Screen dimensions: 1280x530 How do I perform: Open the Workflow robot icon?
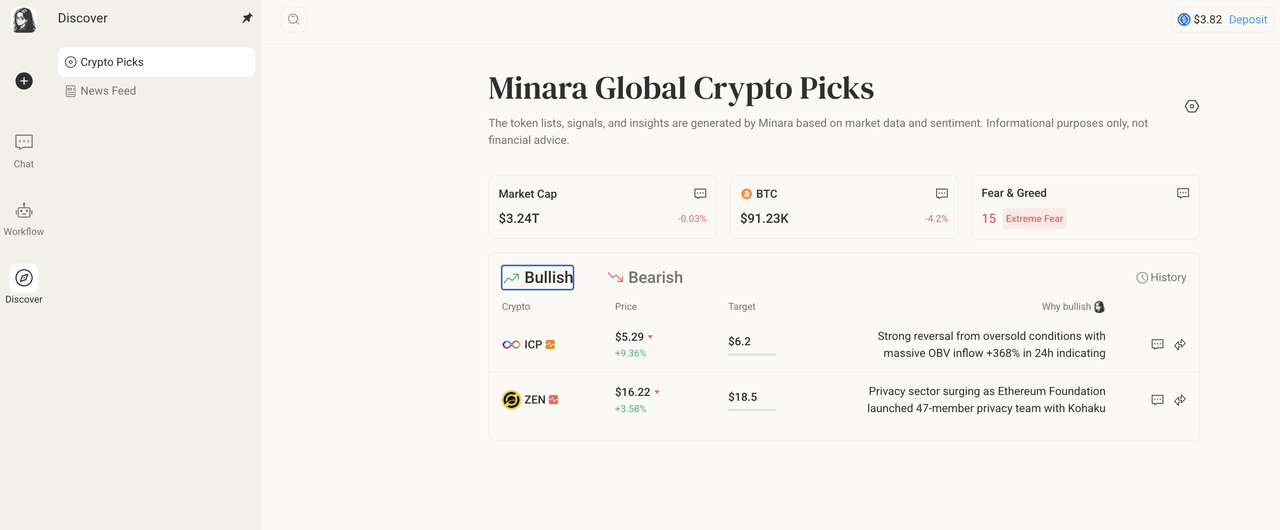[24, 211]
